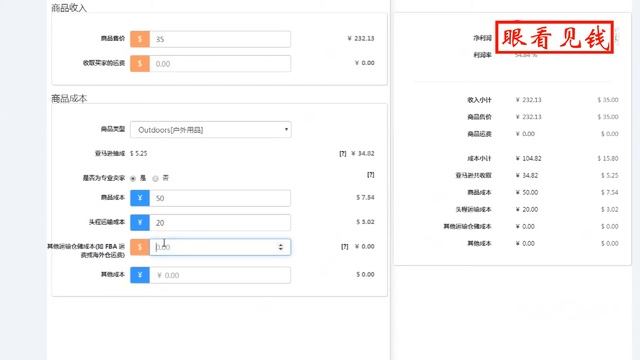Click the $ button for 其他运输仓储成本 field
The width and height of the screenshot is (640, 360).
(140, 247)
